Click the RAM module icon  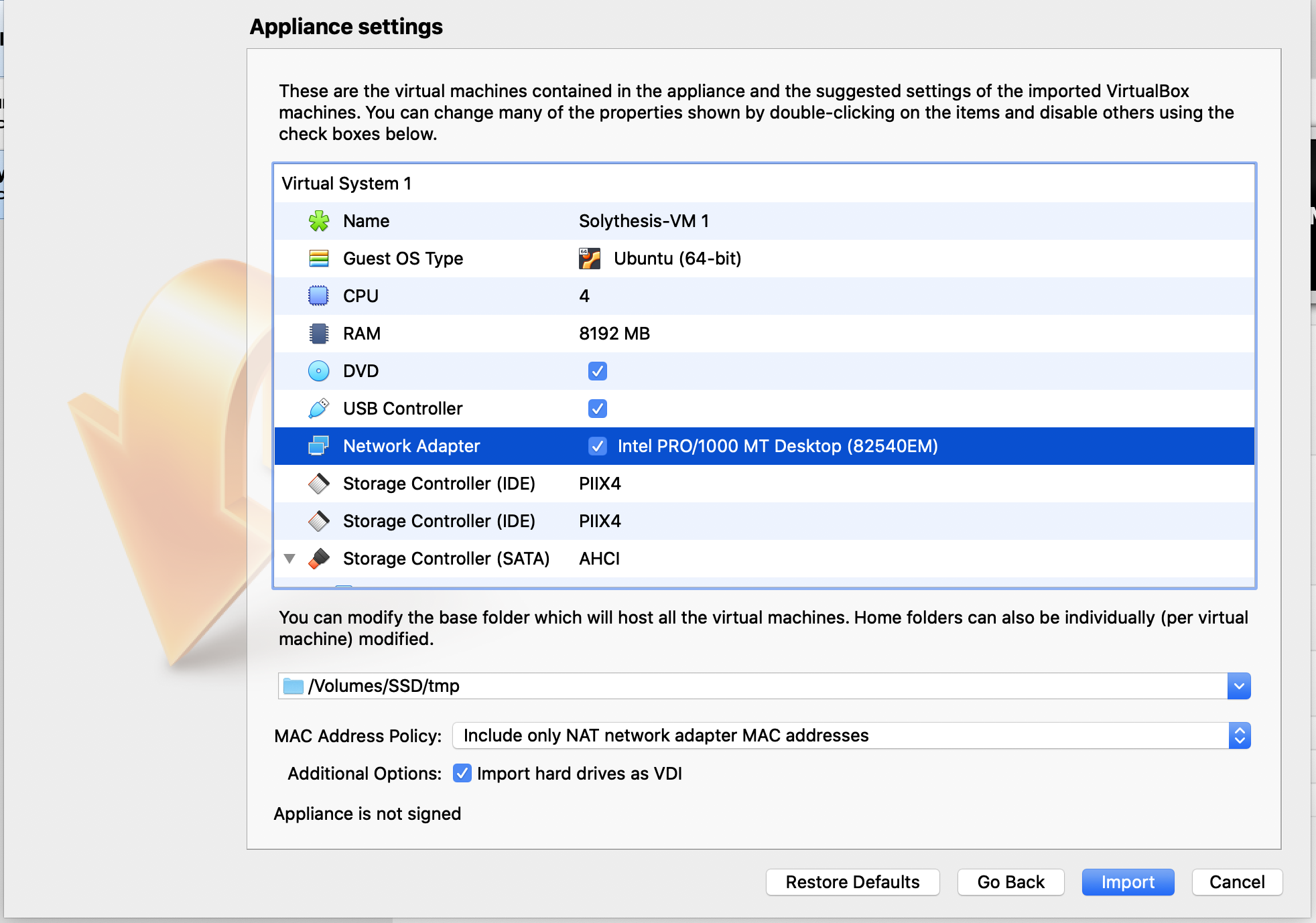pos(319,334)
